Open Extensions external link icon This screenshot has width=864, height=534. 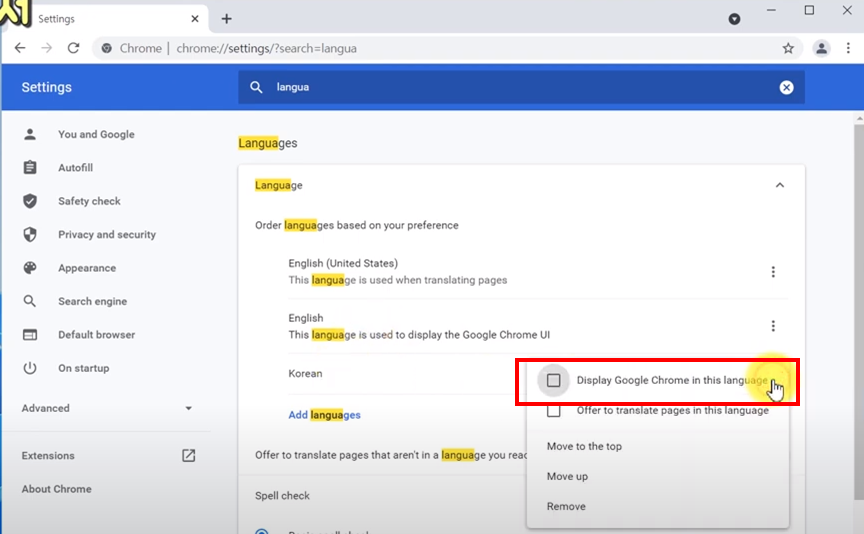188,455
